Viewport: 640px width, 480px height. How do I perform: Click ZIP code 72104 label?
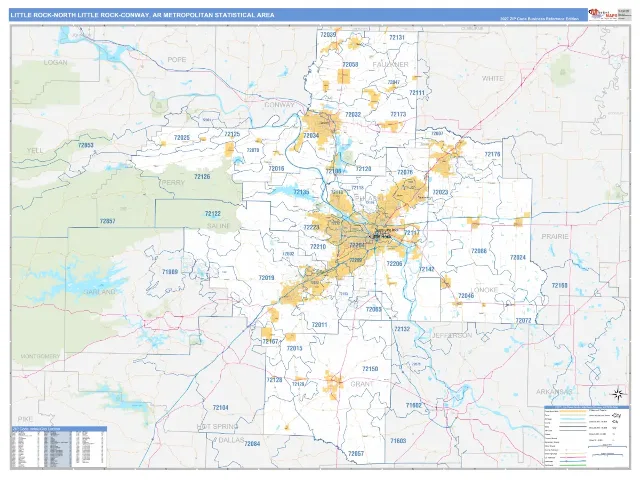click(220, 407)
